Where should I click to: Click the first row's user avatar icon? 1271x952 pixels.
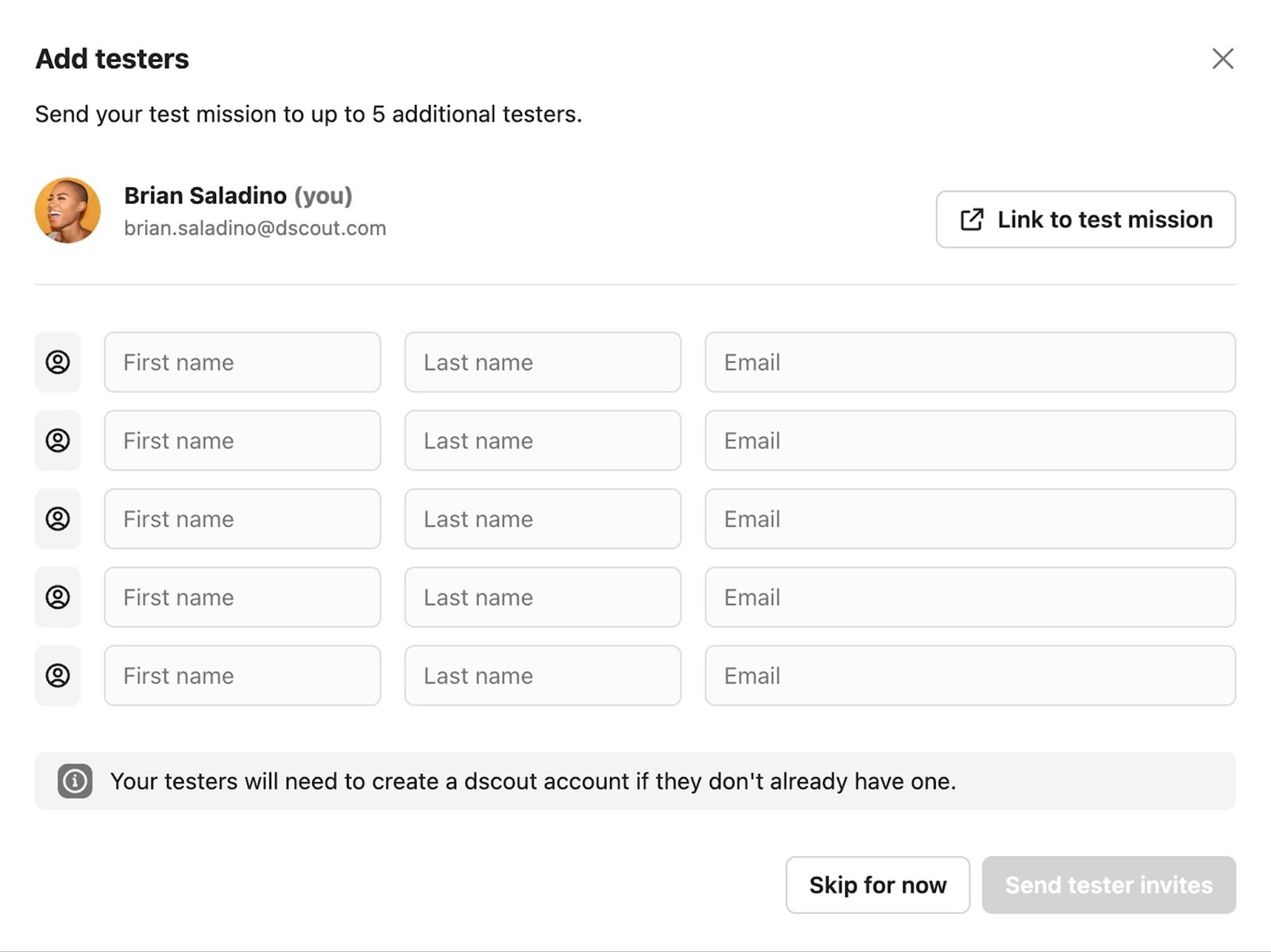[57, 362]
